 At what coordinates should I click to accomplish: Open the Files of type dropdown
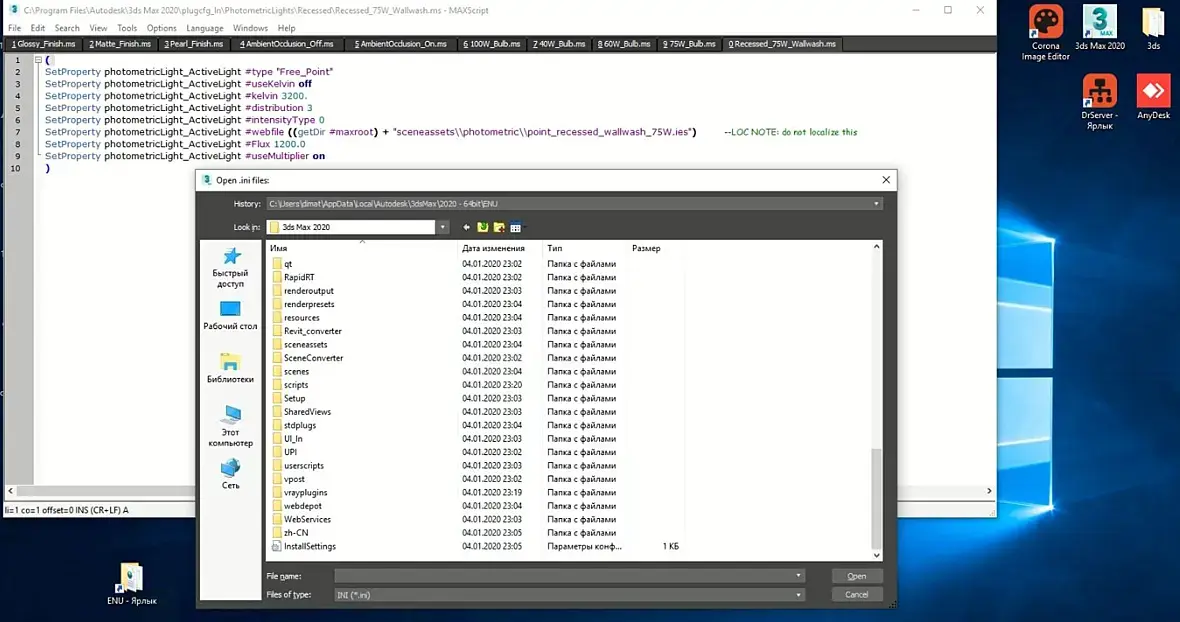(798, 595)
